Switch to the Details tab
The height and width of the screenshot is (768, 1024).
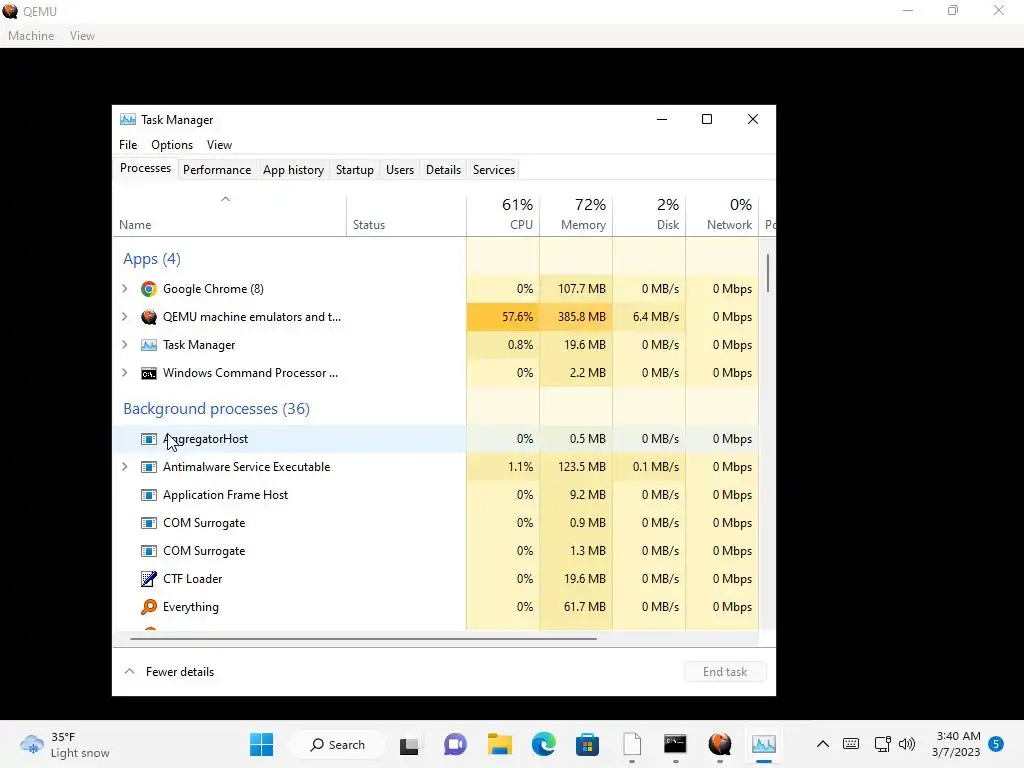[x=443, y=170]
